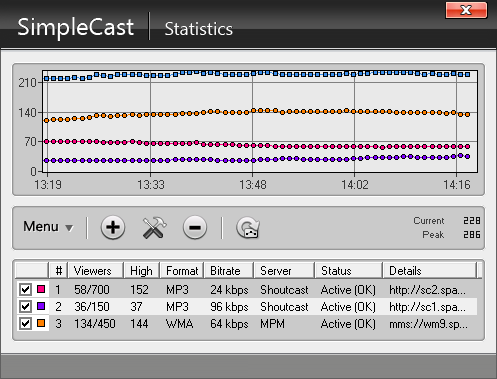Screen dimensions: 497x379
Task: Sort by the Viewers column header
Action: 96,271
